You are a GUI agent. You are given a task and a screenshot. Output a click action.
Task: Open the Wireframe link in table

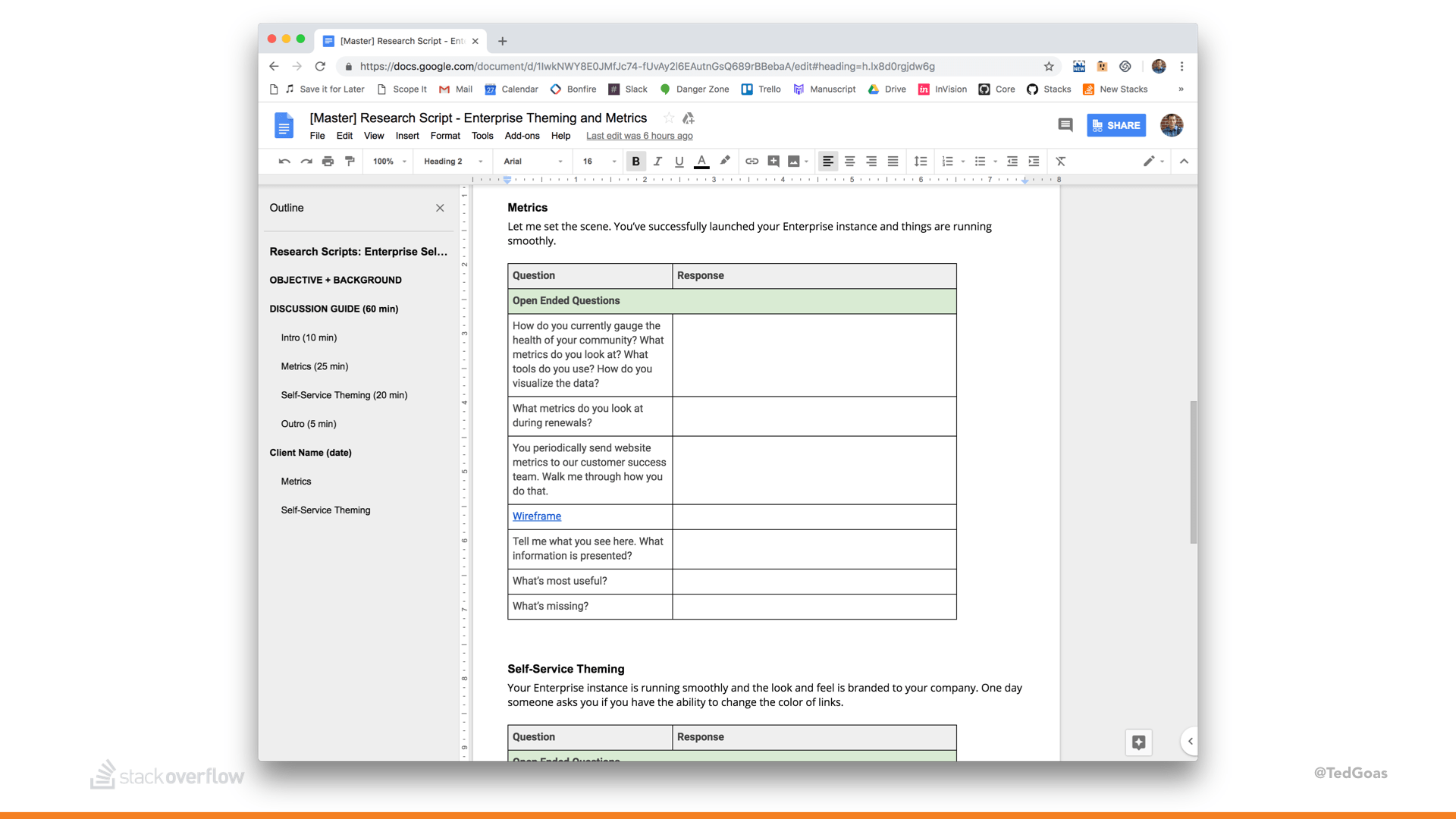(537, 516)
